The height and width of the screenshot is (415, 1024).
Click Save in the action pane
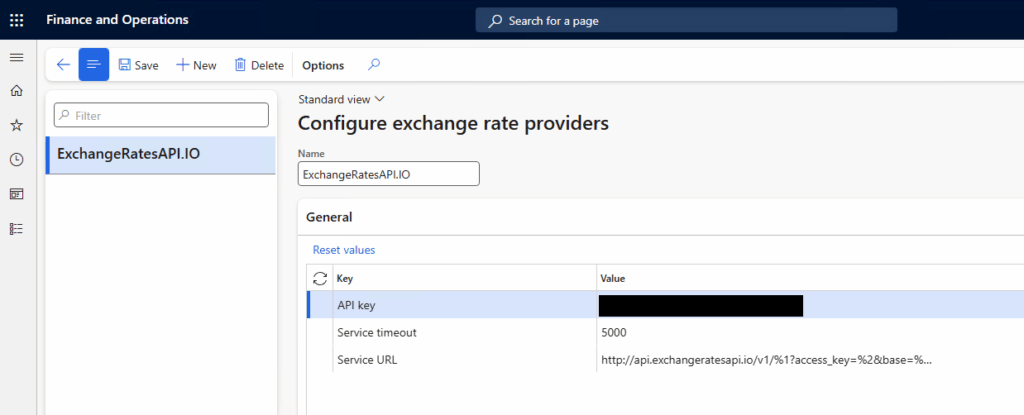coord(138,65)
